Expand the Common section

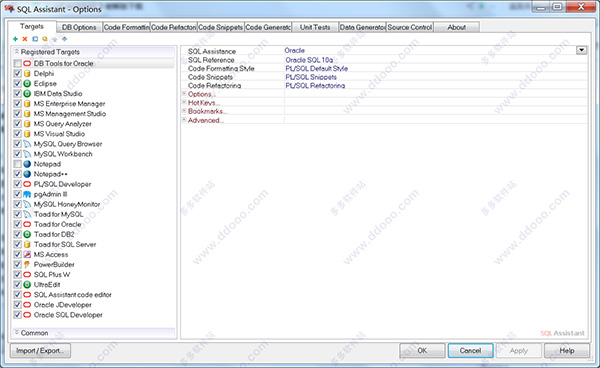click(17, 332)
